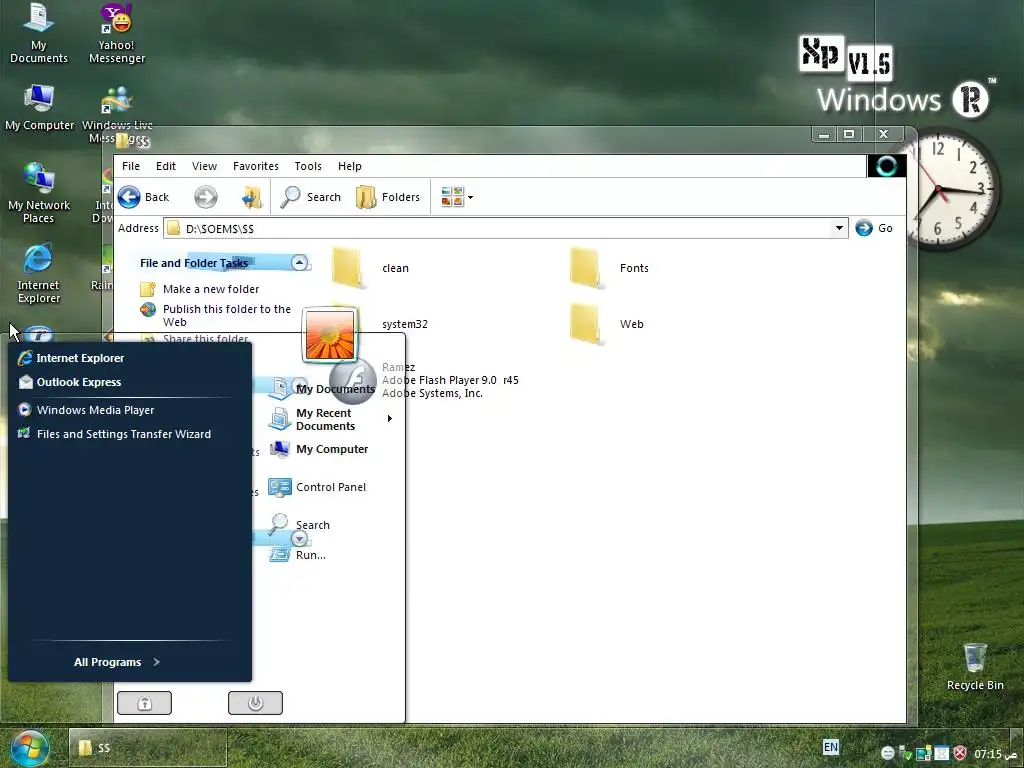The width and height of the screenshot is (1024, 768).
Task: Click the Start orb button
Action: click(28, 749)
